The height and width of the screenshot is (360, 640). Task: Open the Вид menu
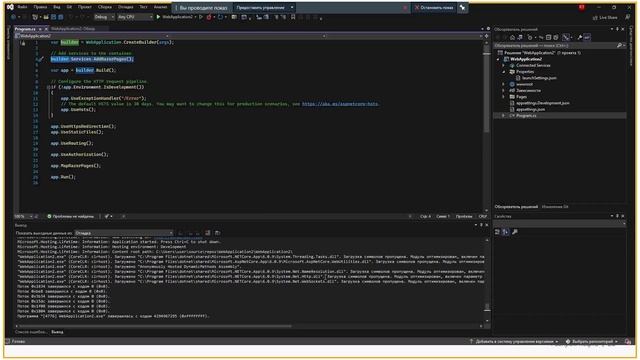57,7
